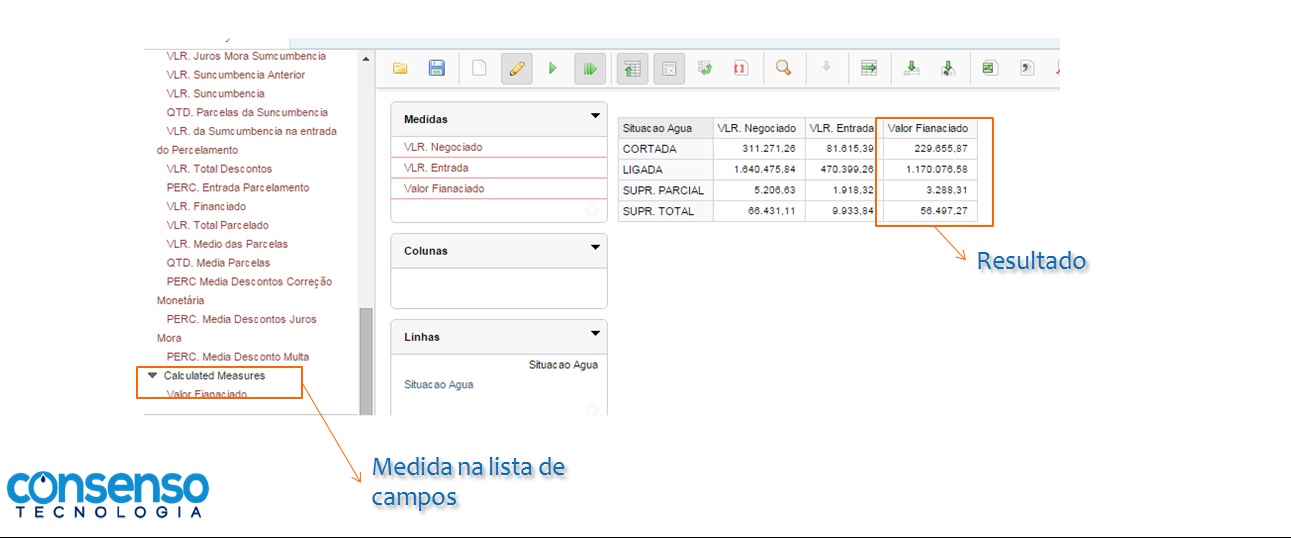1291x538 pixels.
Task: Open the Linhas panel dropdown arrow
Action: point(596,334)
